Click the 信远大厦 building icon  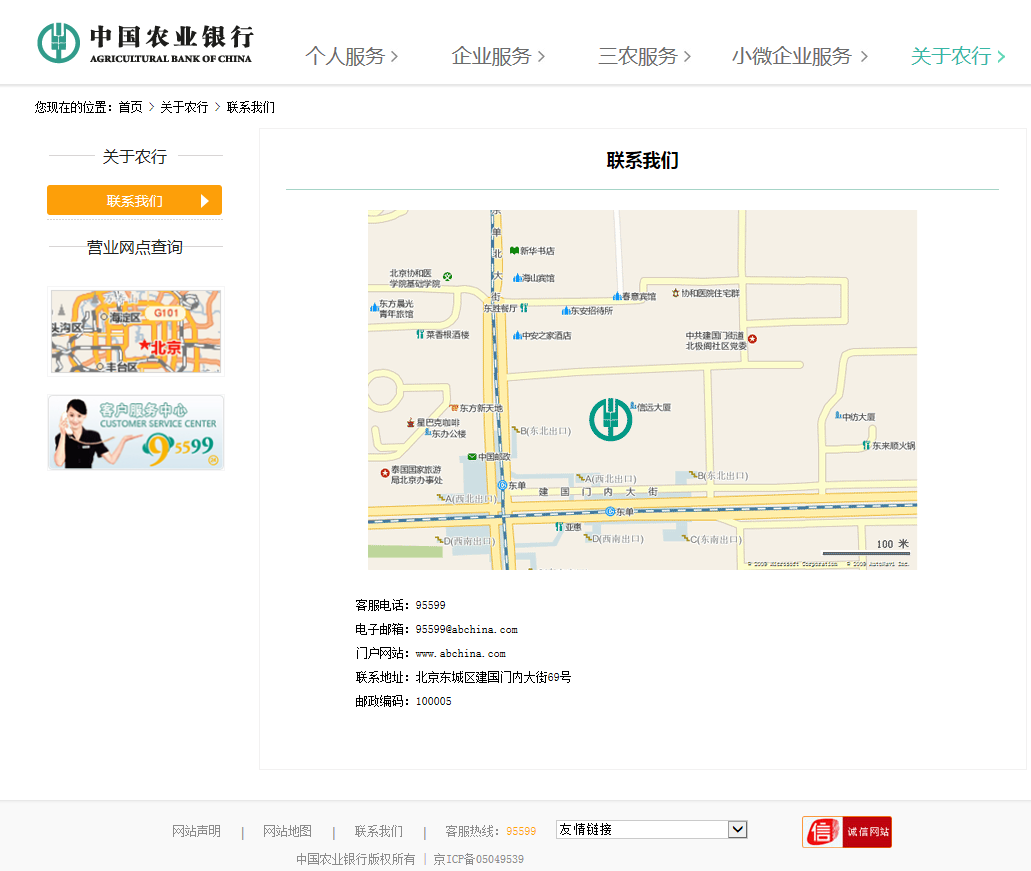(x=633, y=406)
